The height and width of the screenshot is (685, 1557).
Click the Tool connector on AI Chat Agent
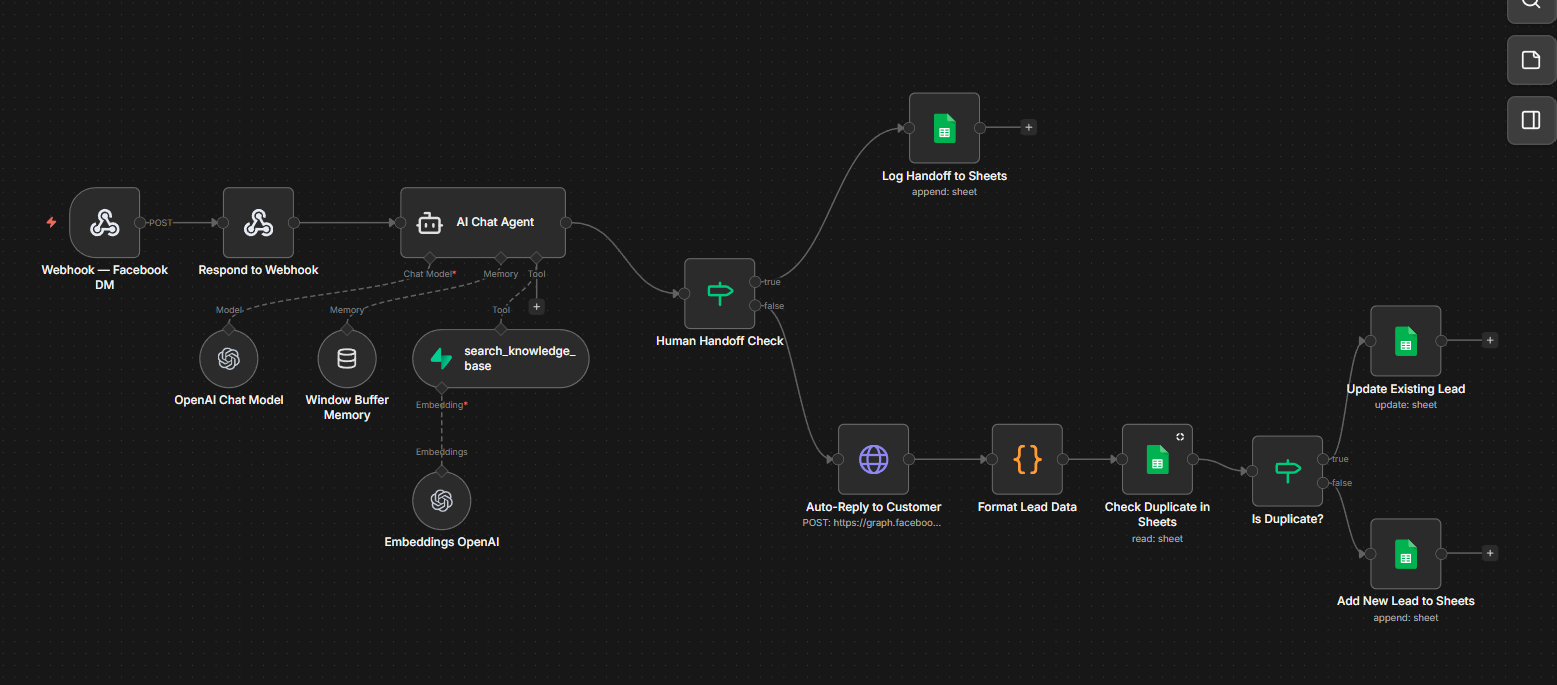[x=536, y=257]
